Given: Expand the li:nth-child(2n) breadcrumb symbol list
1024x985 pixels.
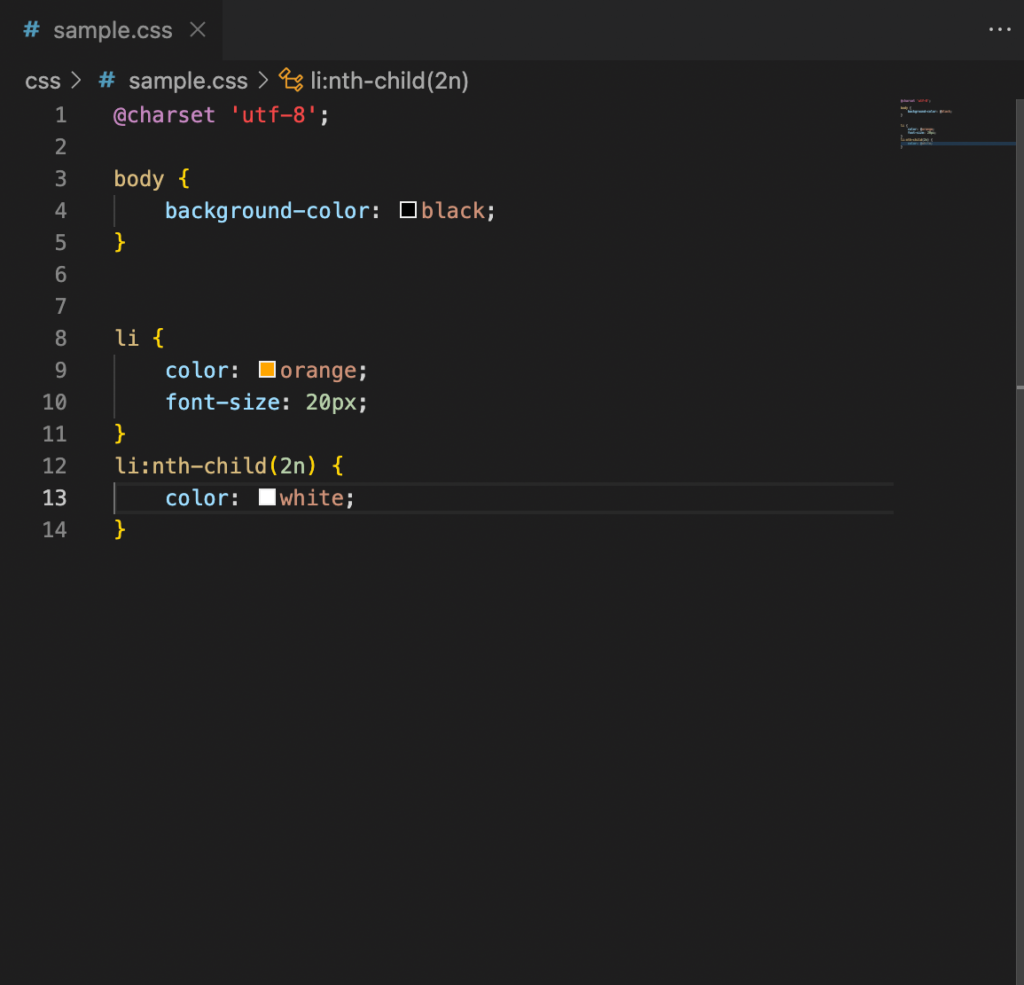Looking at the screenshot, I should tap(389, 81).
